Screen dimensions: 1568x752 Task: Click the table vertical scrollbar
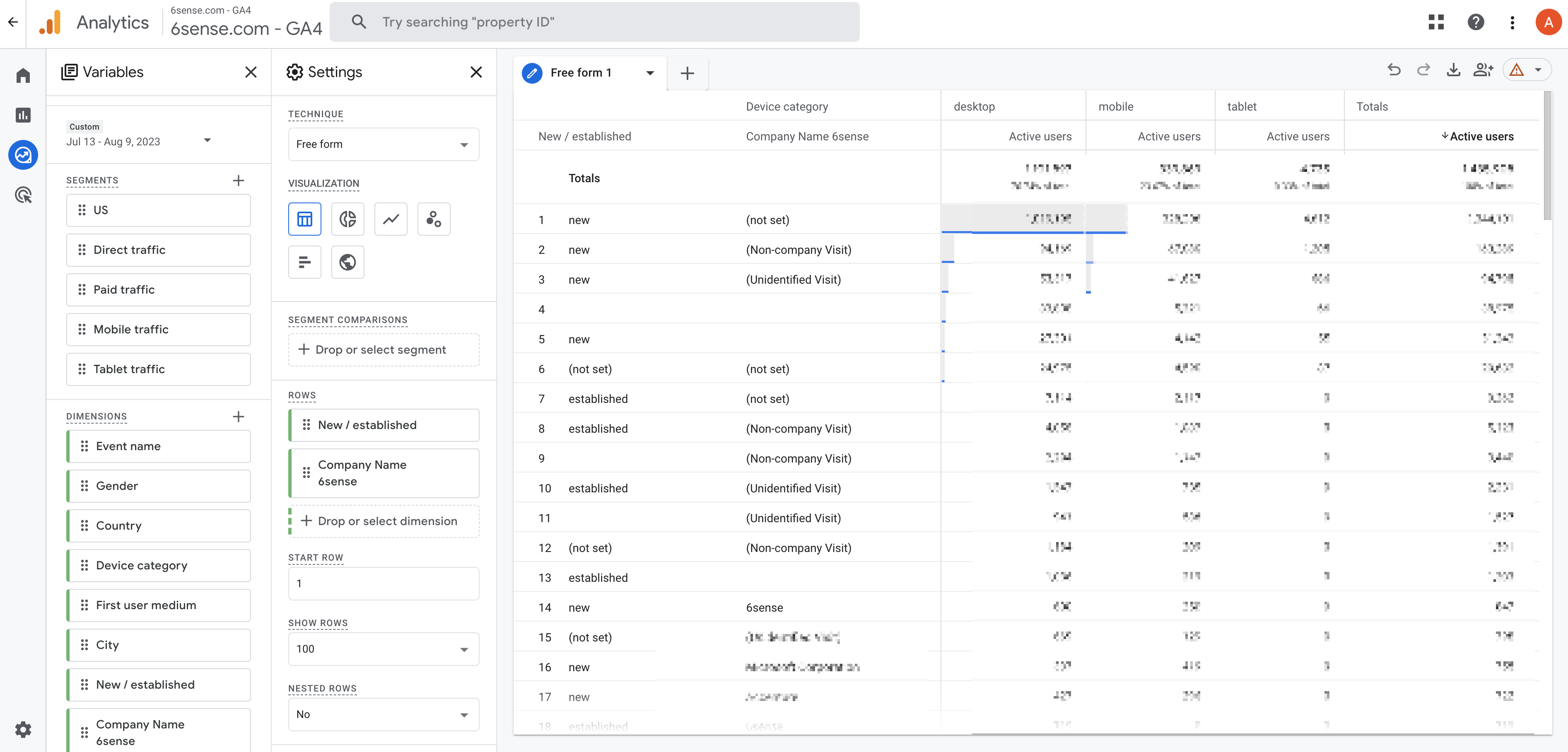1547,156
